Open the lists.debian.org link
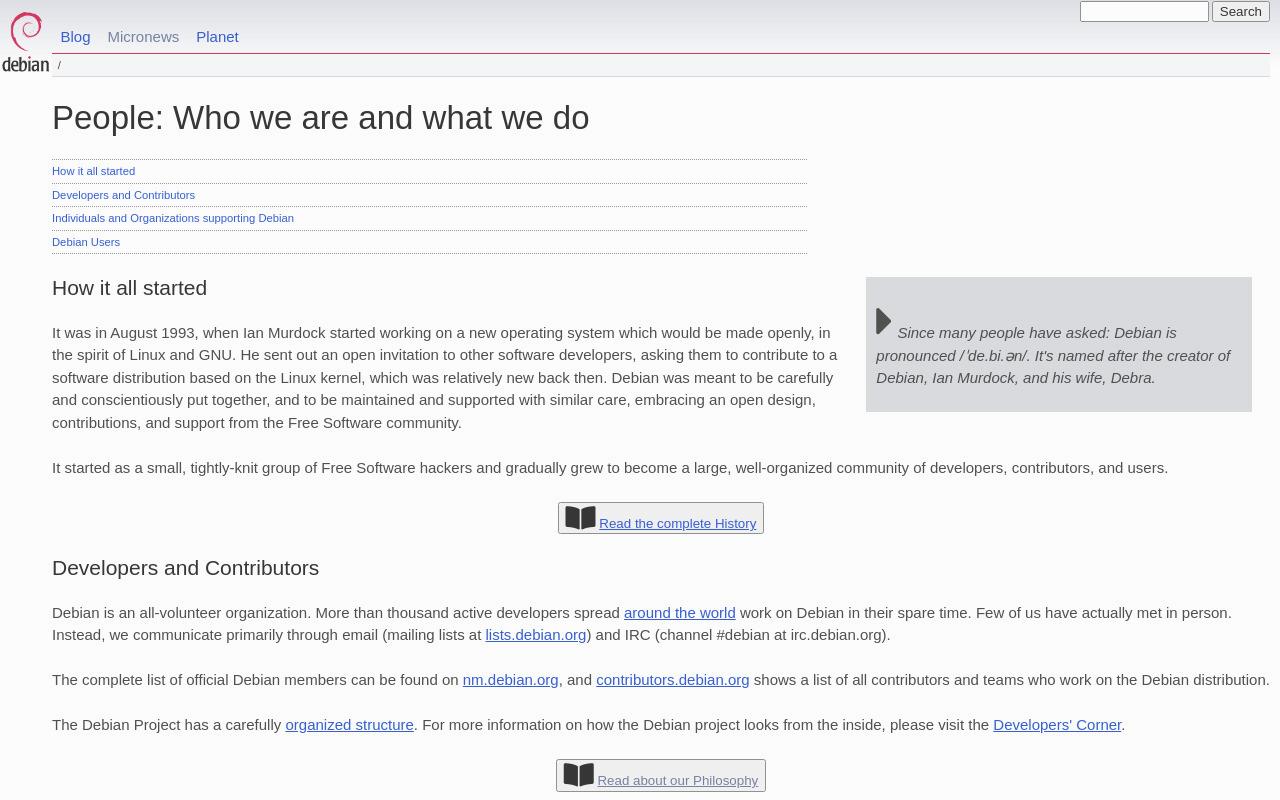The height and width of the screenshot is (800, 1280). [535, 635]
